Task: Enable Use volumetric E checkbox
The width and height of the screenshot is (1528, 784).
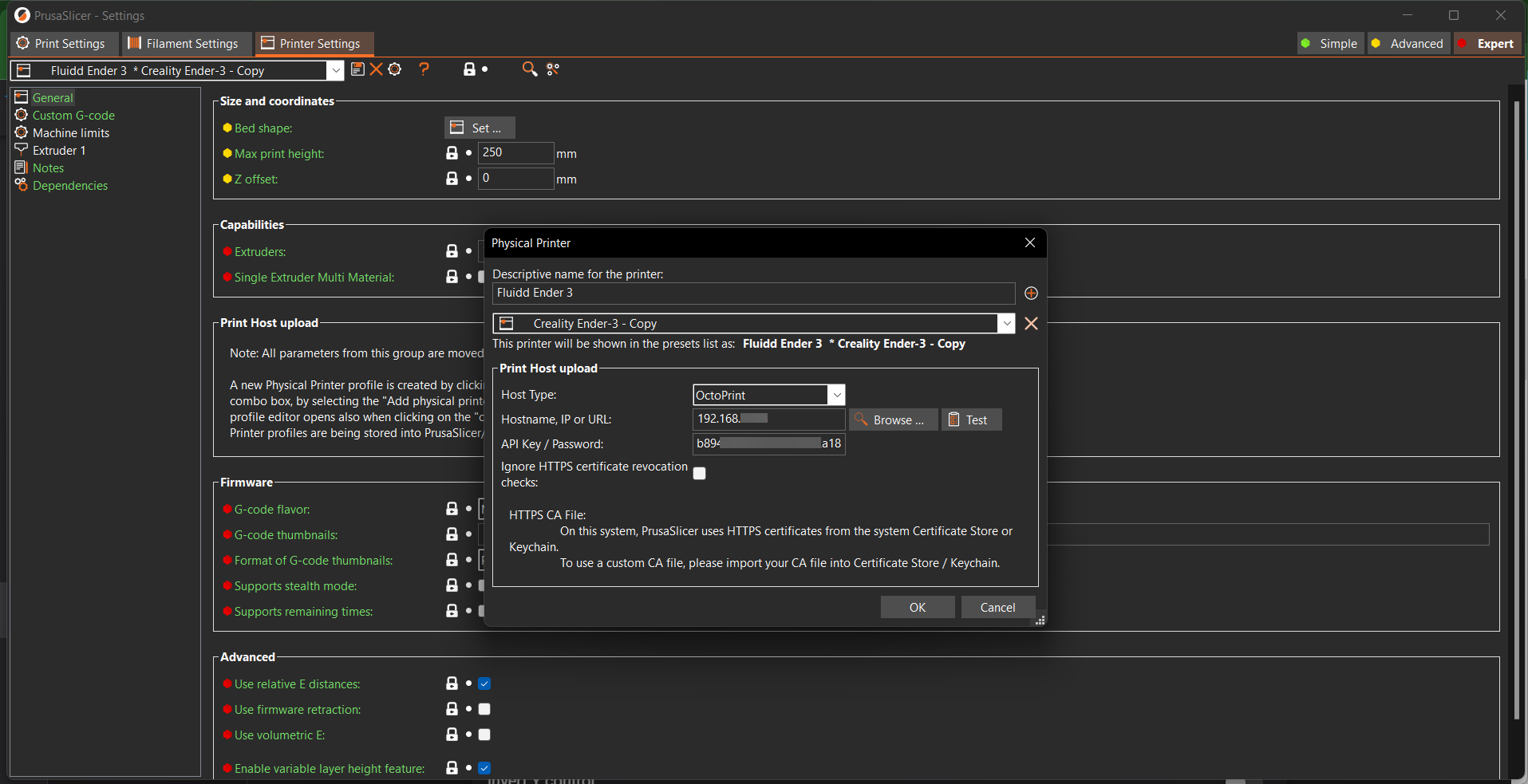Action: point(484,735)
